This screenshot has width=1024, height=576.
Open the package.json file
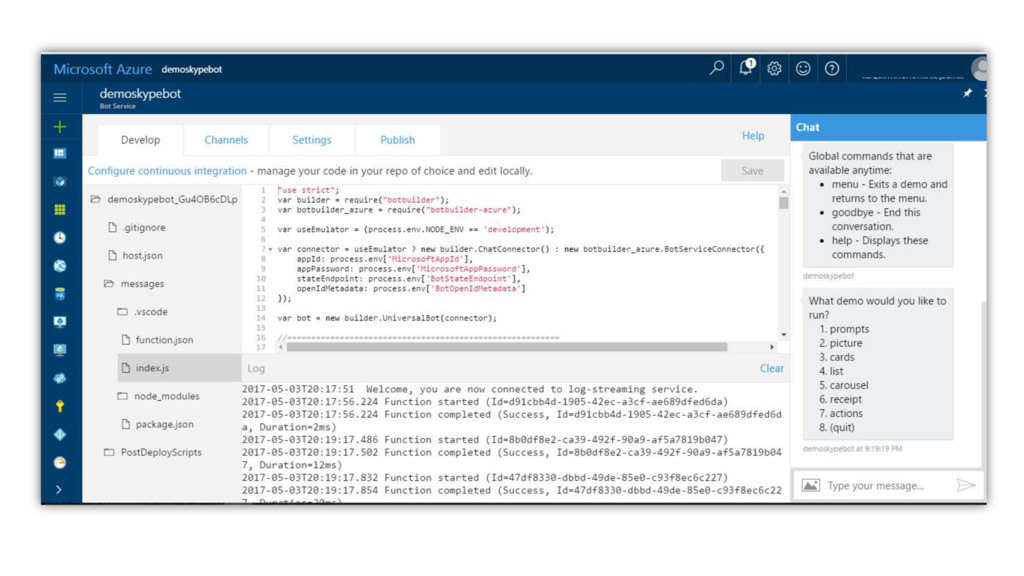click(157, 424)
